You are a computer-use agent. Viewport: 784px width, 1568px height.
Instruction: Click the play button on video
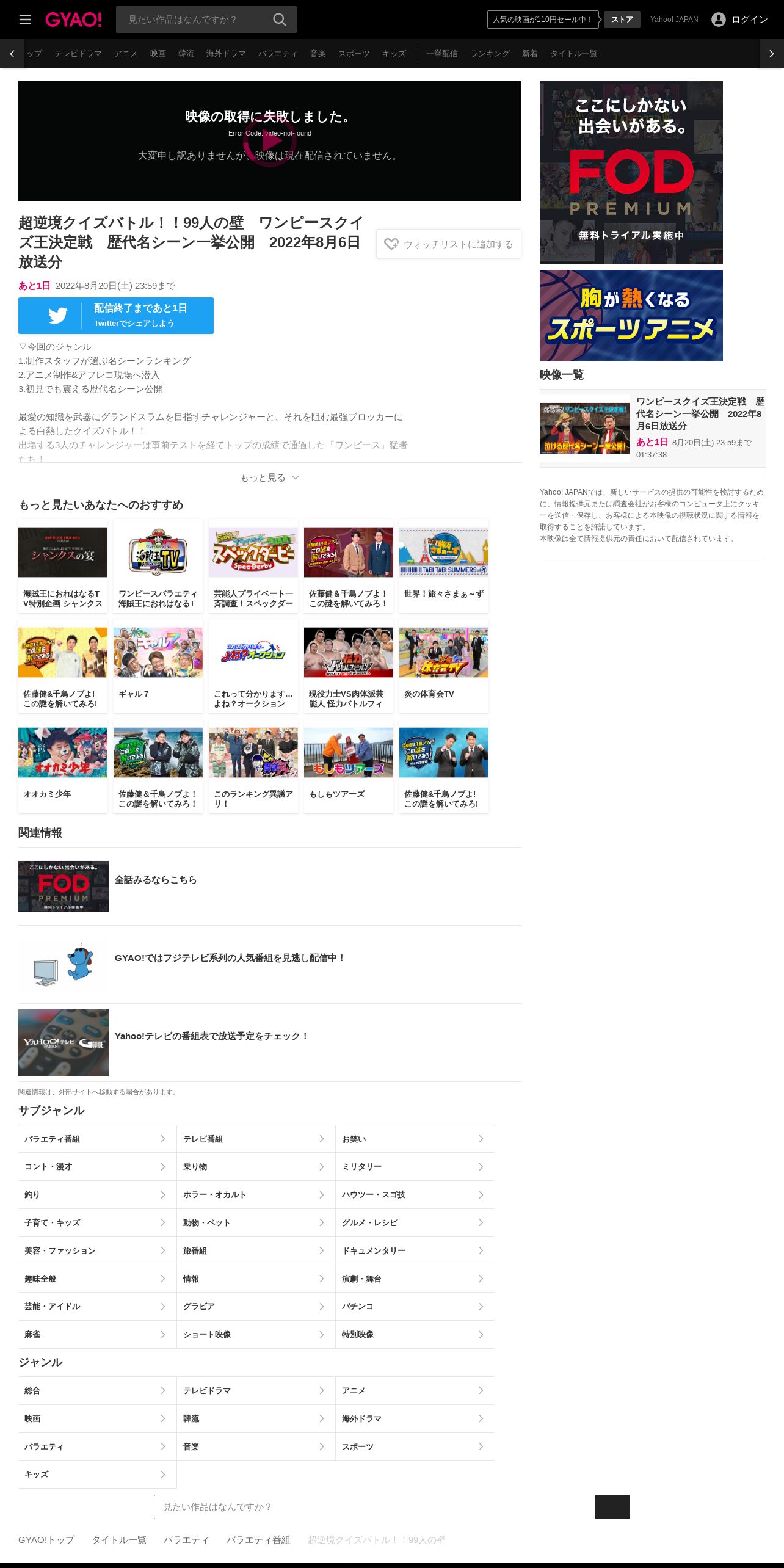[270, 140]
